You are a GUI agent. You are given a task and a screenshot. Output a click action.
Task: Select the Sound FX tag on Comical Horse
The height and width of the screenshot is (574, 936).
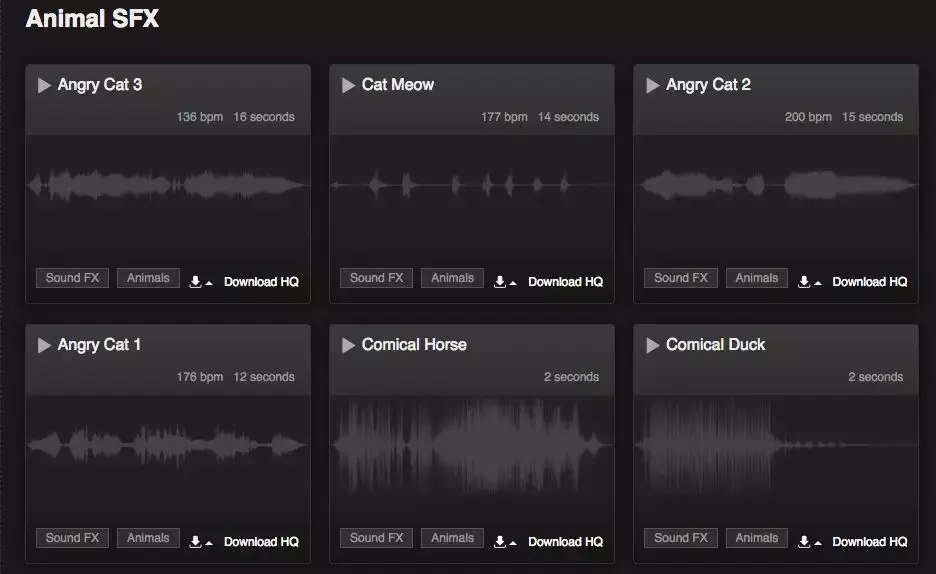pos(377,538)
